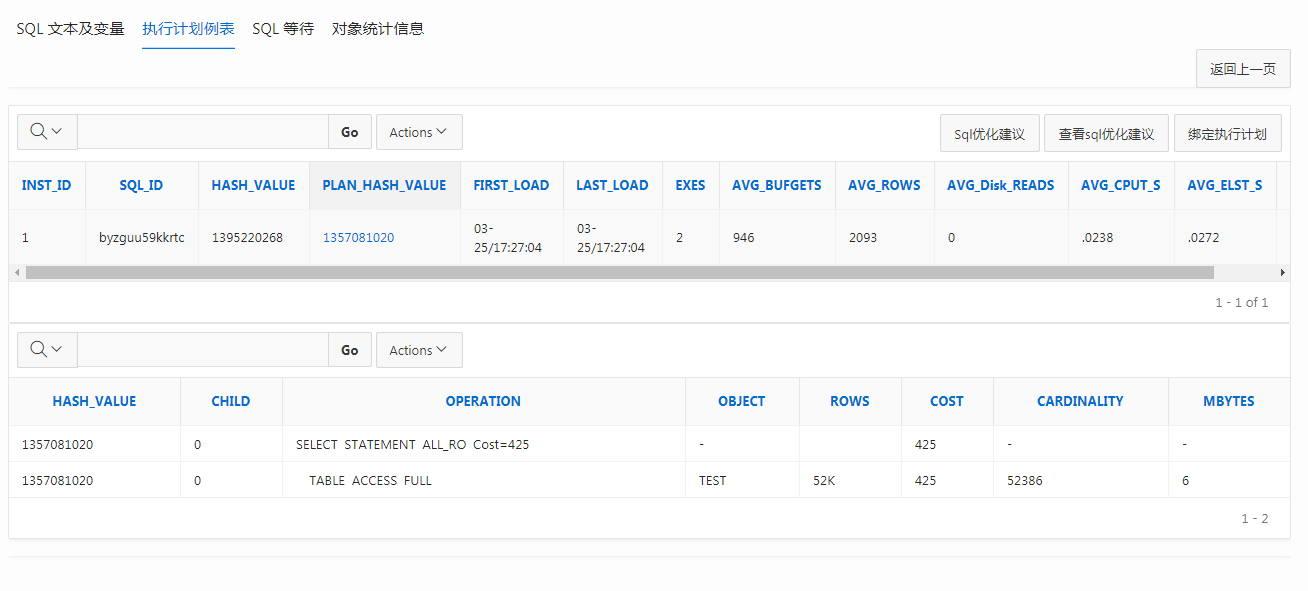This screenshot has height=591, width=1308.
Task: Click OPERATION column header
Action: (483, 401)
